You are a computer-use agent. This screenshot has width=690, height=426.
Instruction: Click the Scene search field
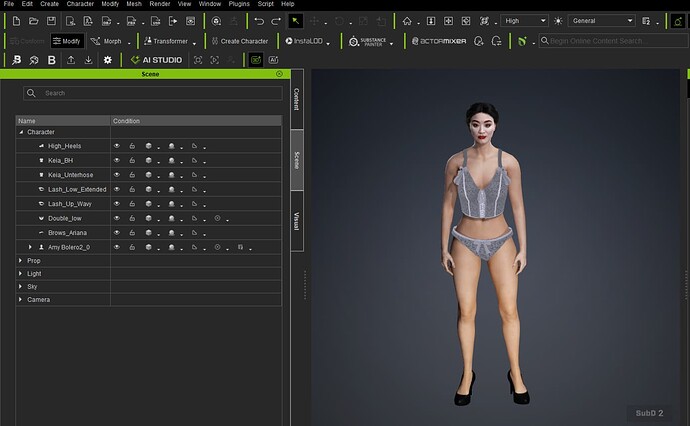click(x=153, y=93)
